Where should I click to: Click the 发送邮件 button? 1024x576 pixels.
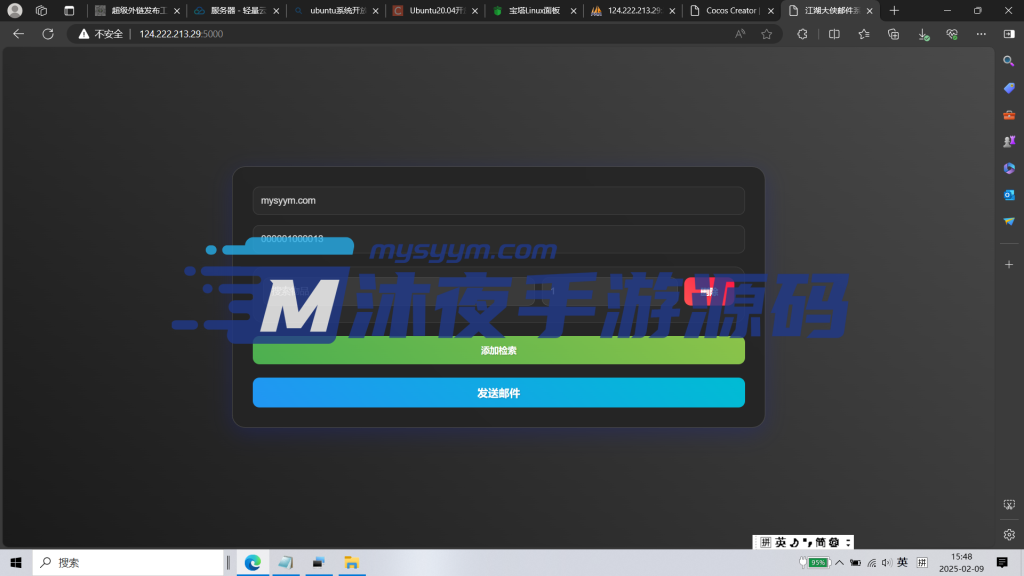click(x=499, y=392)
